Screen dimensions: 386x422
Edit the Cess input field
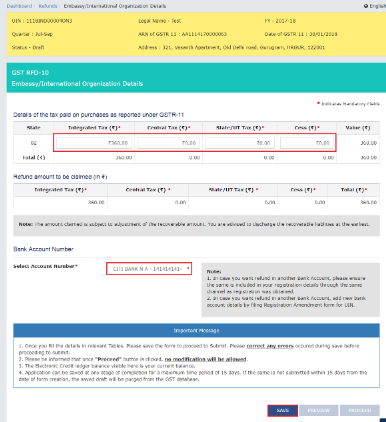(x=307, y=143)
